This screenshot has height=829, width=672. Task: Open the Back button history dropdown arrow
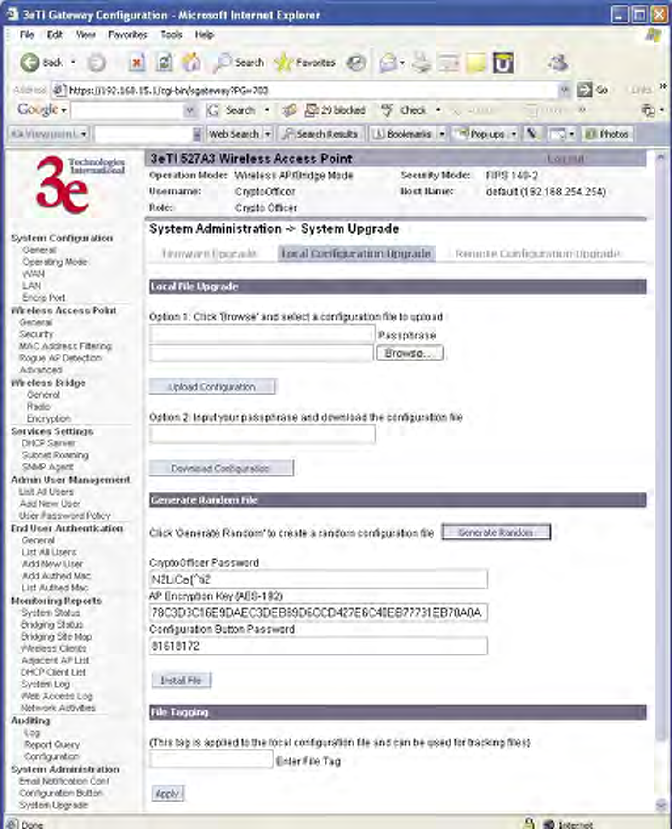pos(73,62)
